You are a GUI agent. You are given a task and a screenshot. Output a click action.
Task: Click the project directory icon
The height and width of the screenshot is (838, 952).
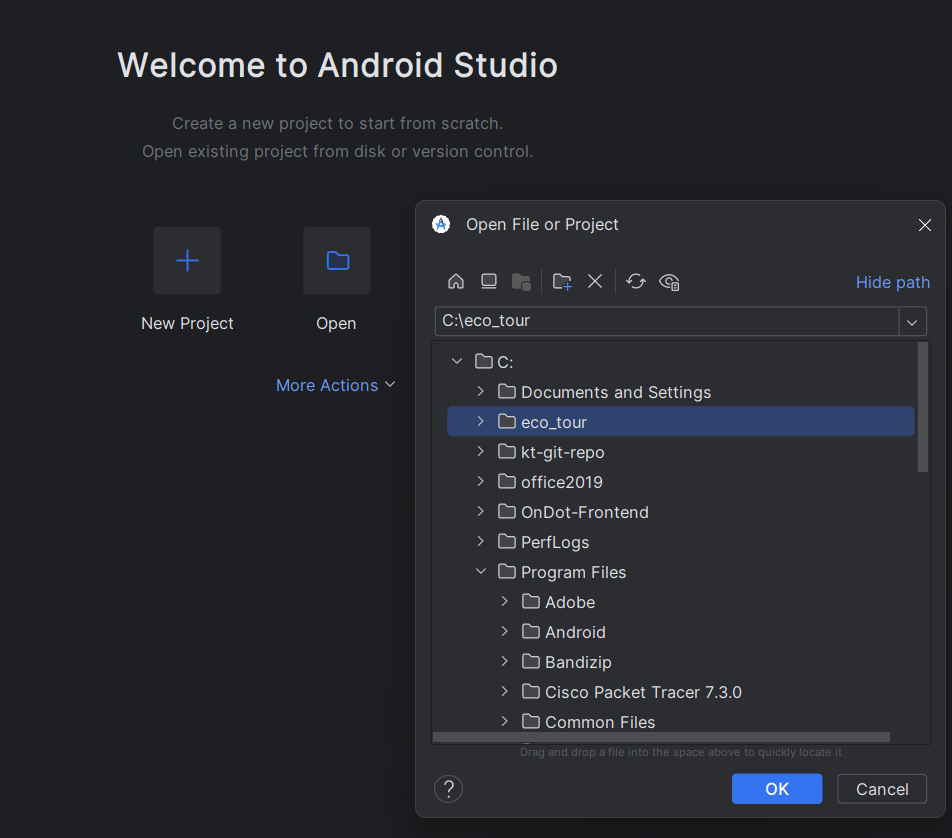(522, 282)
